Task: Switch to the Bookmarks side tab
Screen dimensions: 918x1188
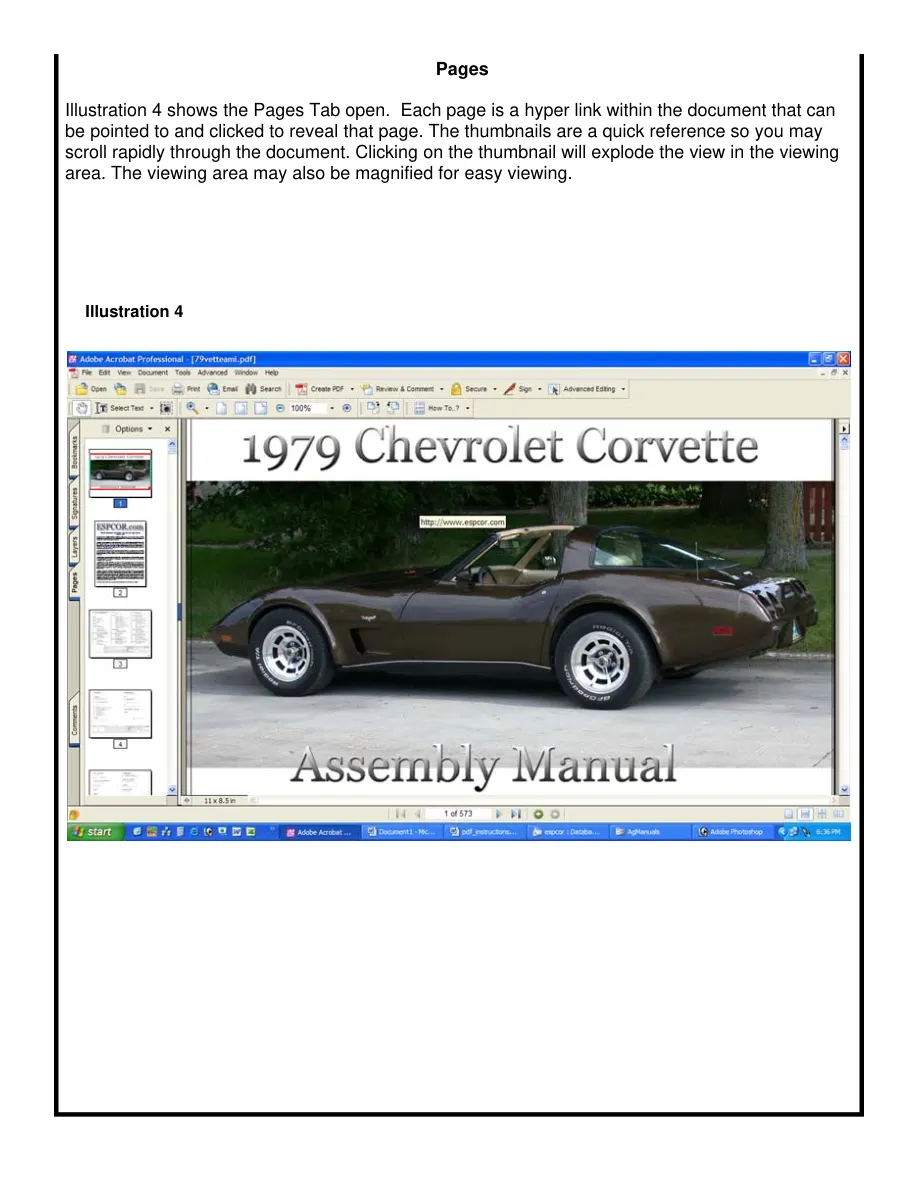Action: point(74,454)
